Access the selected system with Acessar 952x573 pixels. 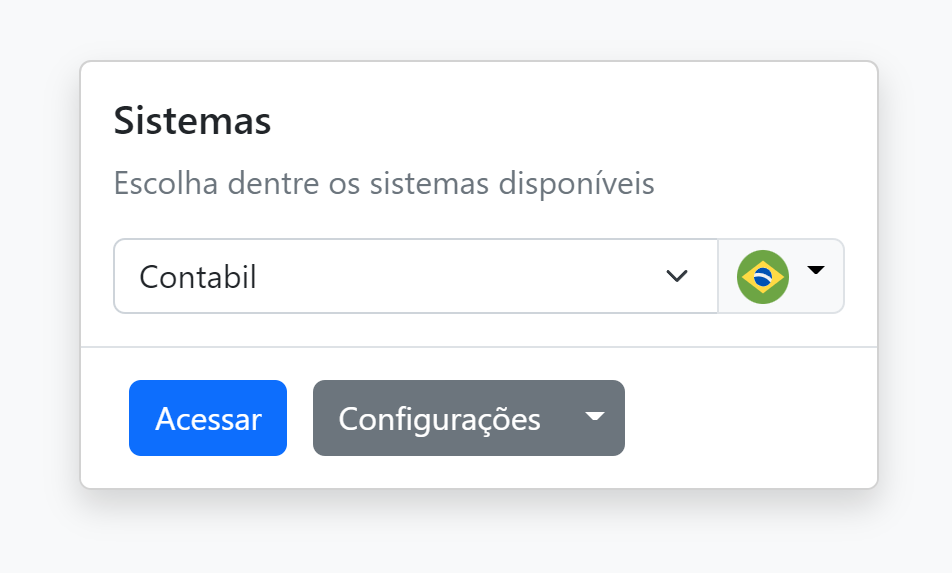(x=208, y=418)
